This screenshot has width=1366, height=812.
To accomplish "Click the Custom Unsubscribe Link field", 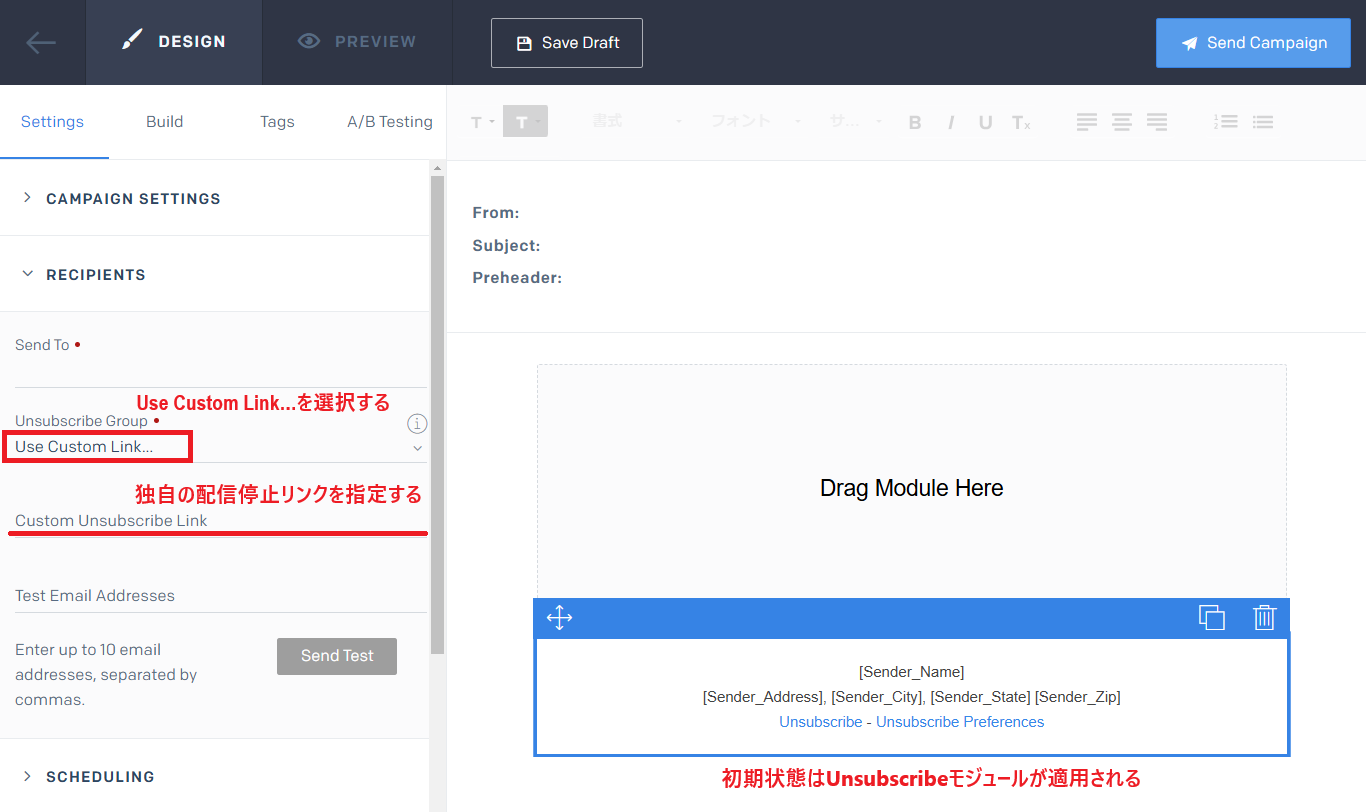I will pos(221,521).
